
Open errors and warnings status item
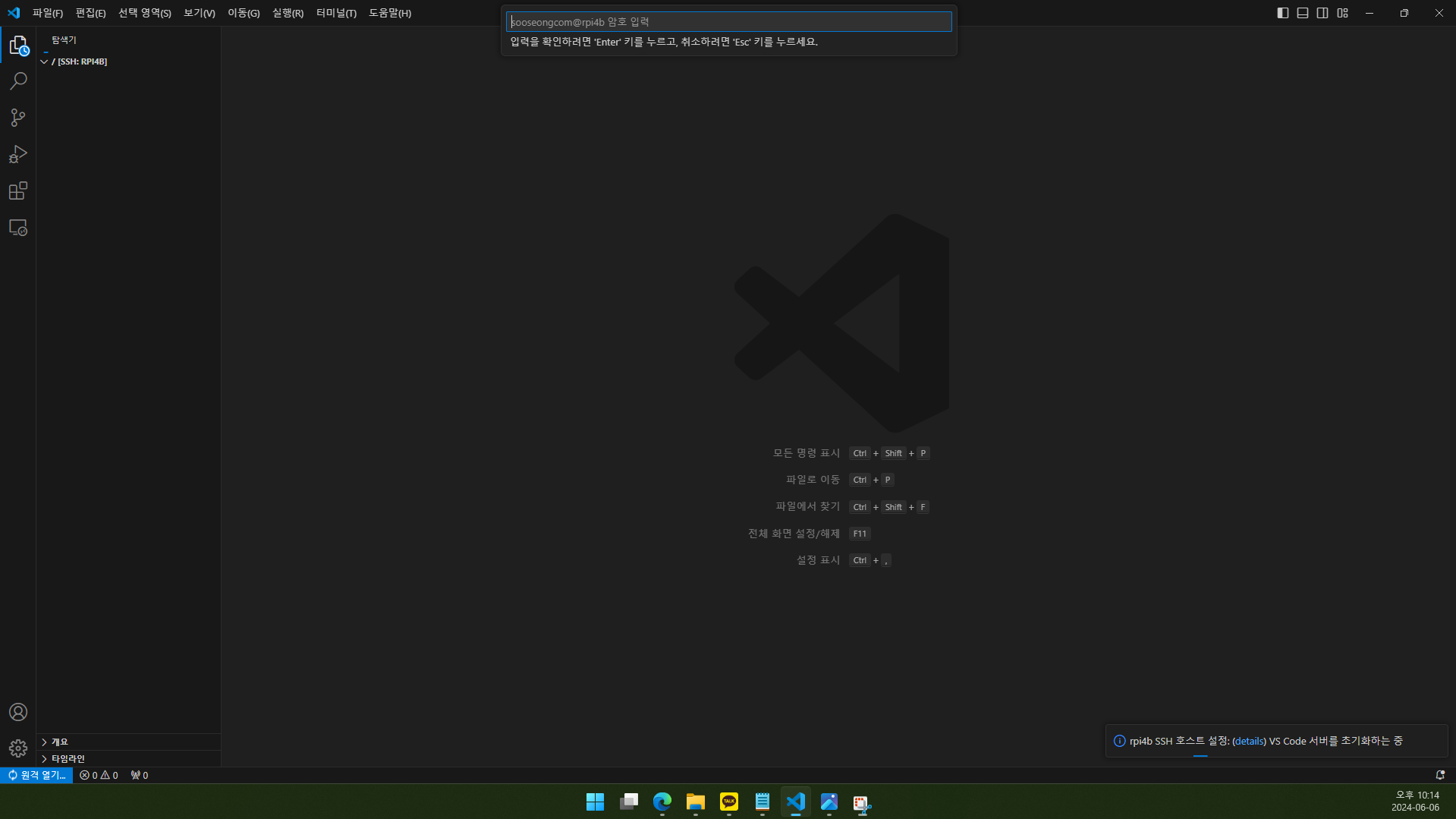[x=99, y=775]
